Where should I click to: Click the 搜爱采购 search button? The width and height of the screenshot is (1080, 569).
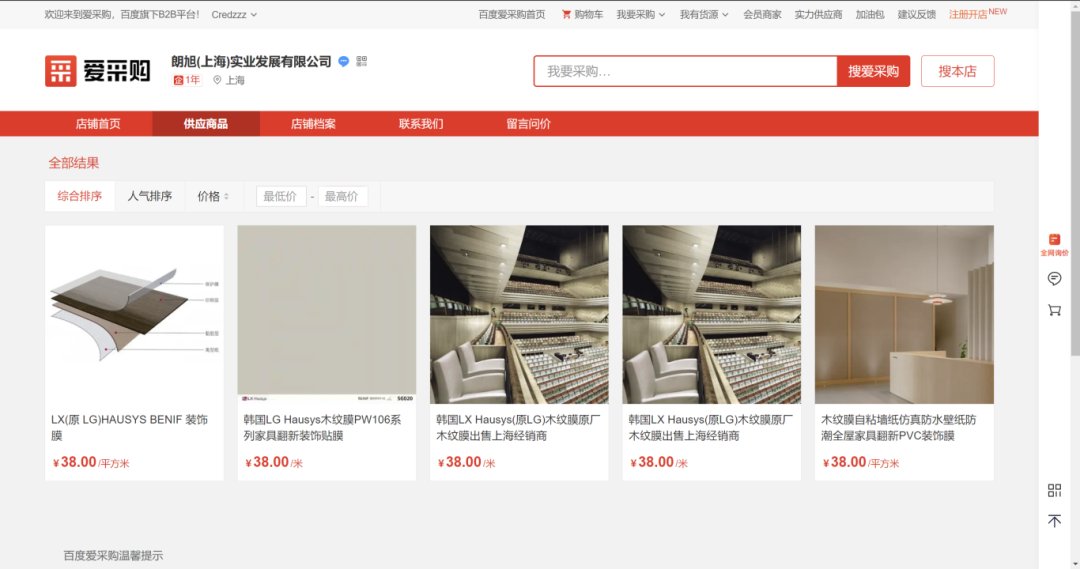(x=873, y=72)
